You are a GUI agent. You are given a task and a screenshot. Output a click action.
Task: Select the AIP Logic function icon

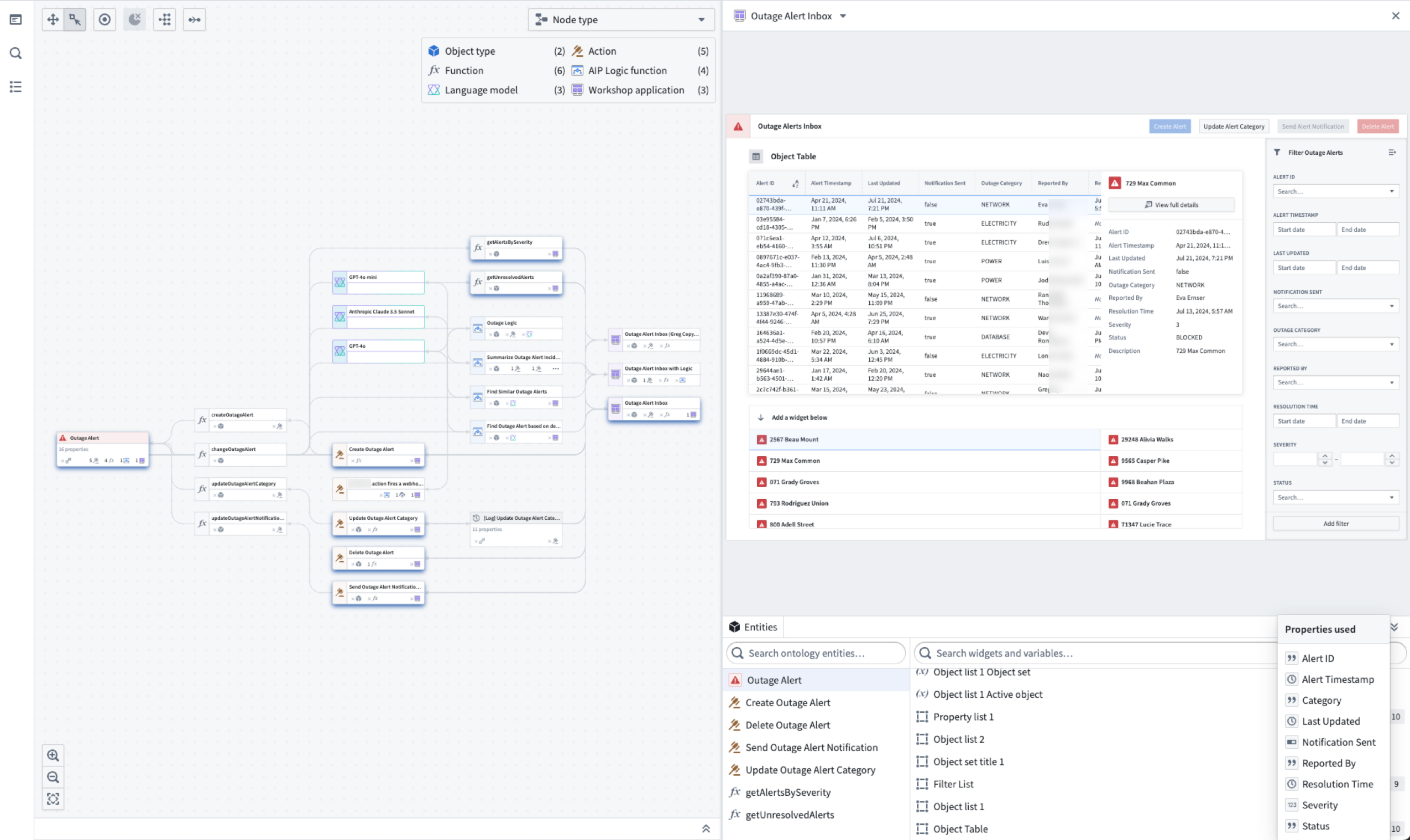tap(577, 70)
